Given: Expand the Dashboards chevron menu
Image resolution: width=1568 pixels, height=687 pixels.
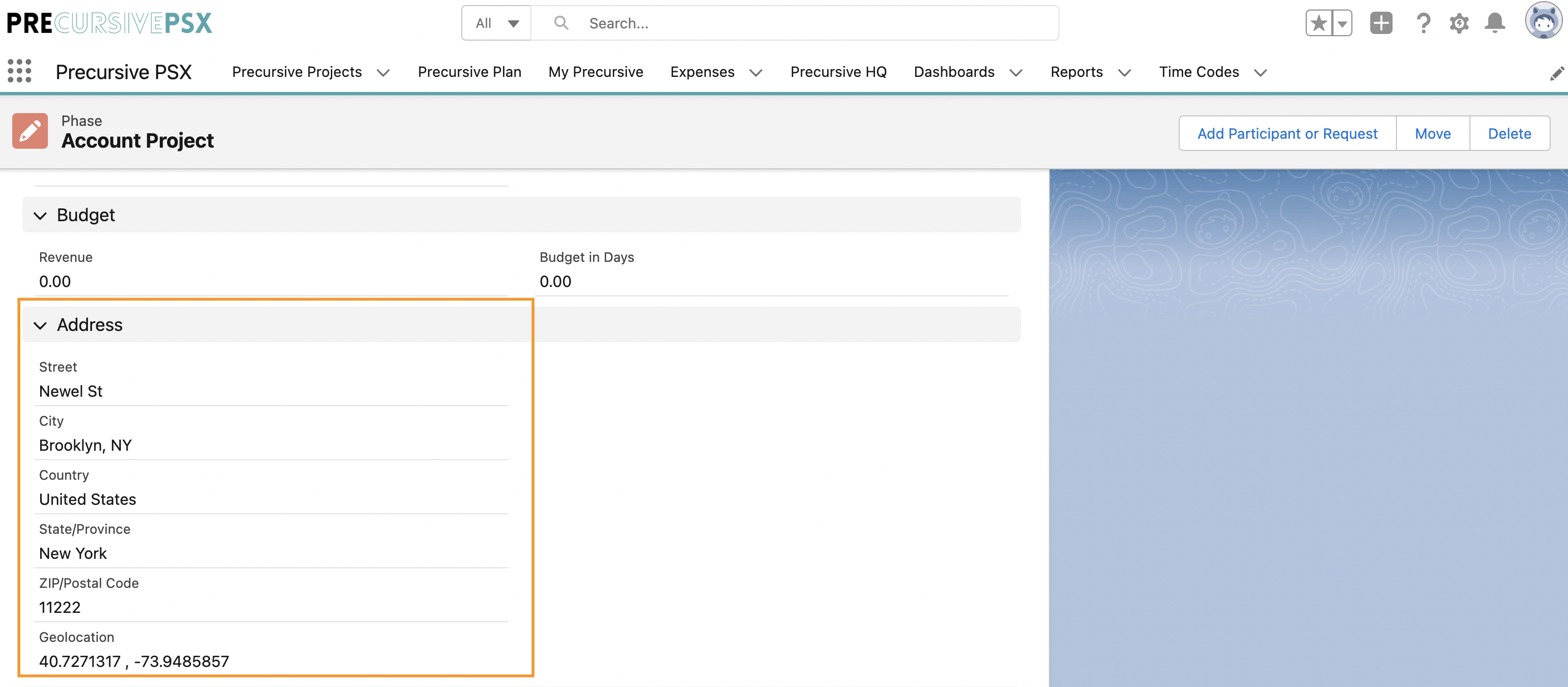Looking at the screenshot, I should point(1015,72).
